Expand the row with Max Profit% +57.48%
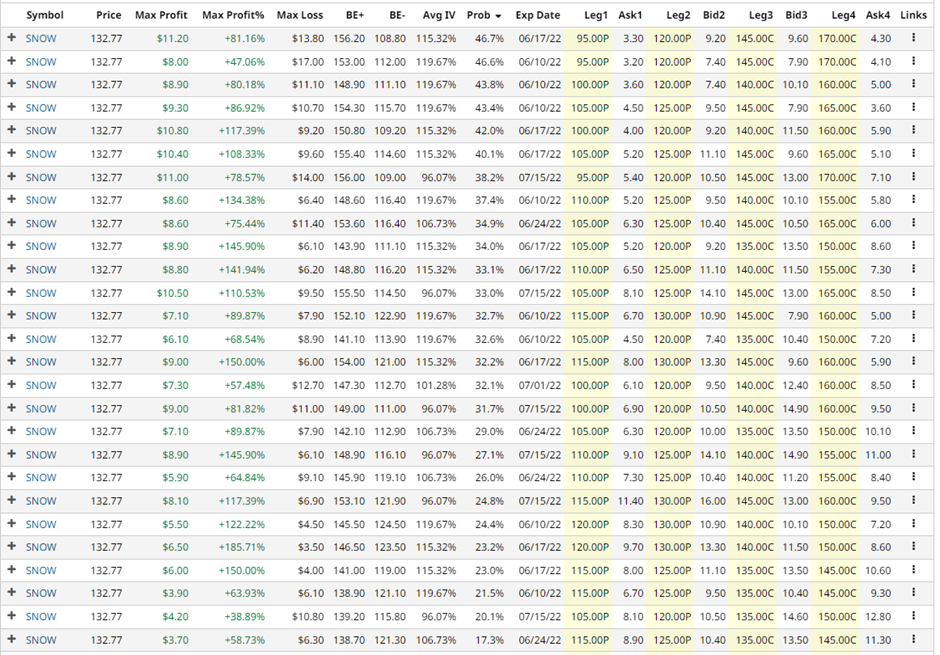 (11, 385)
